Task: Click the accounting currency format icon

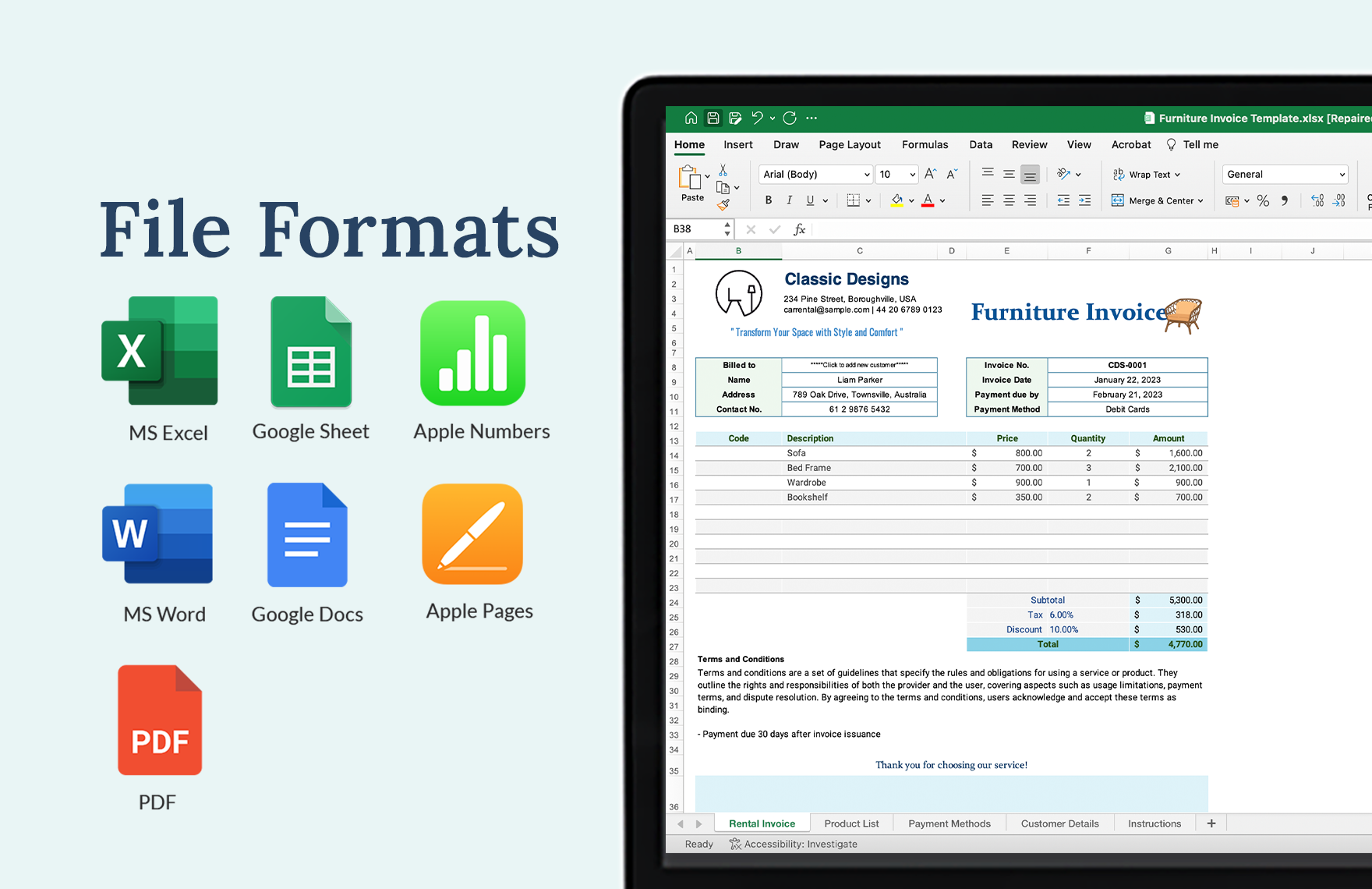Action: click(x=1232, y=200)
